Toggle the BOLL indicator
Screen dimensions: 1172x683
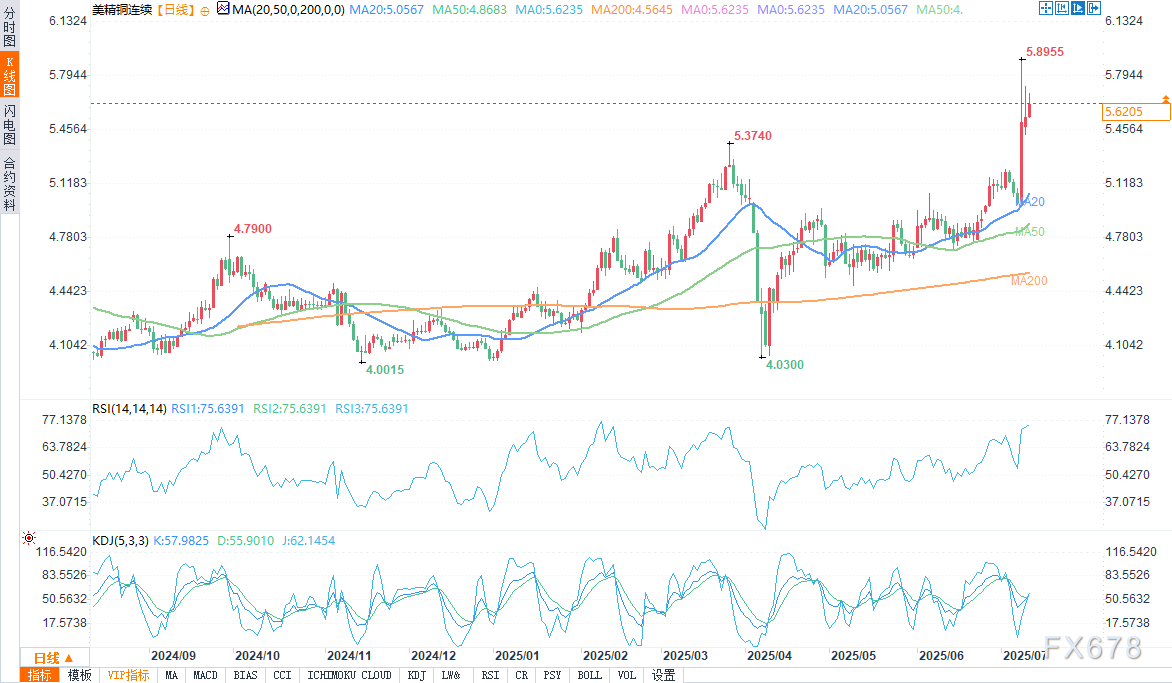click(590, 675)
